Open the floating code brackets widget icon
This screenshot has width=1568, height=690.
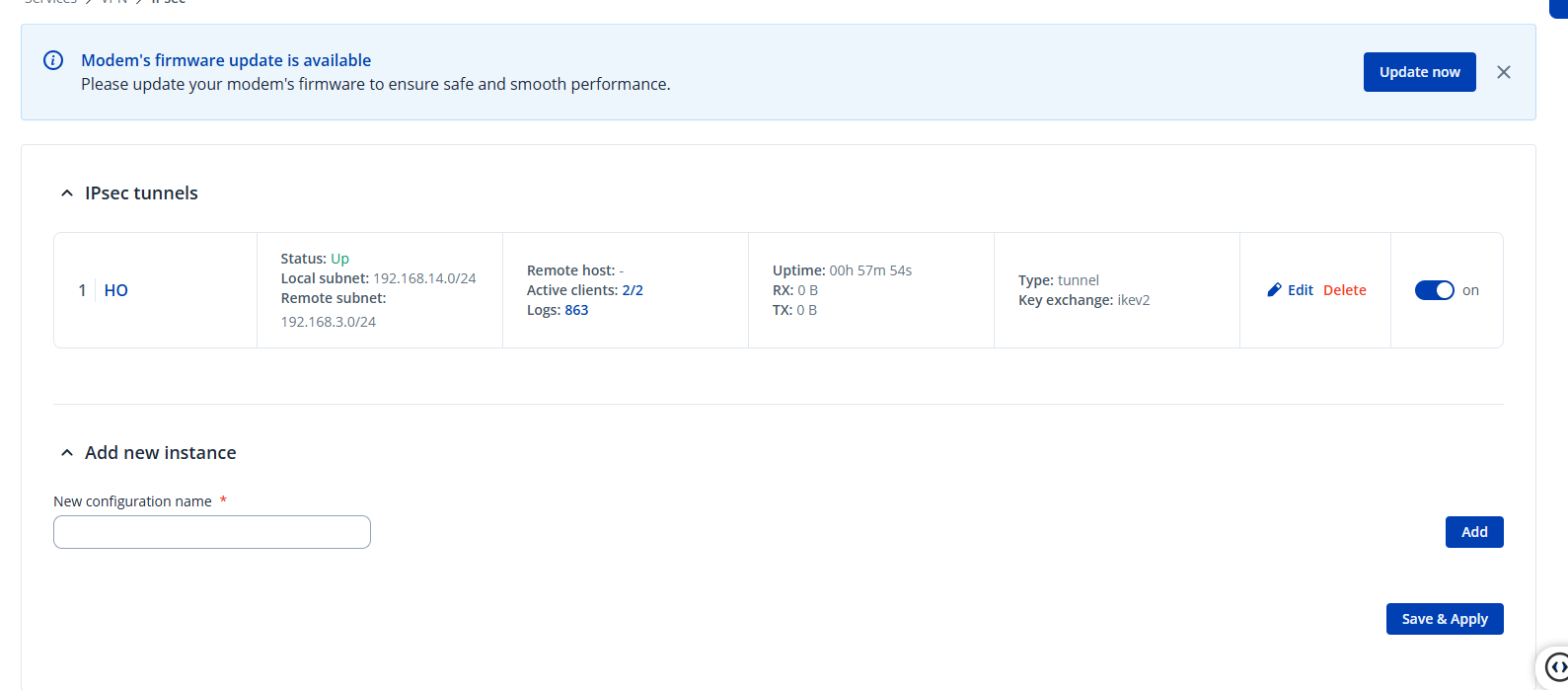pyautogui.click(x=1555, y=666)
